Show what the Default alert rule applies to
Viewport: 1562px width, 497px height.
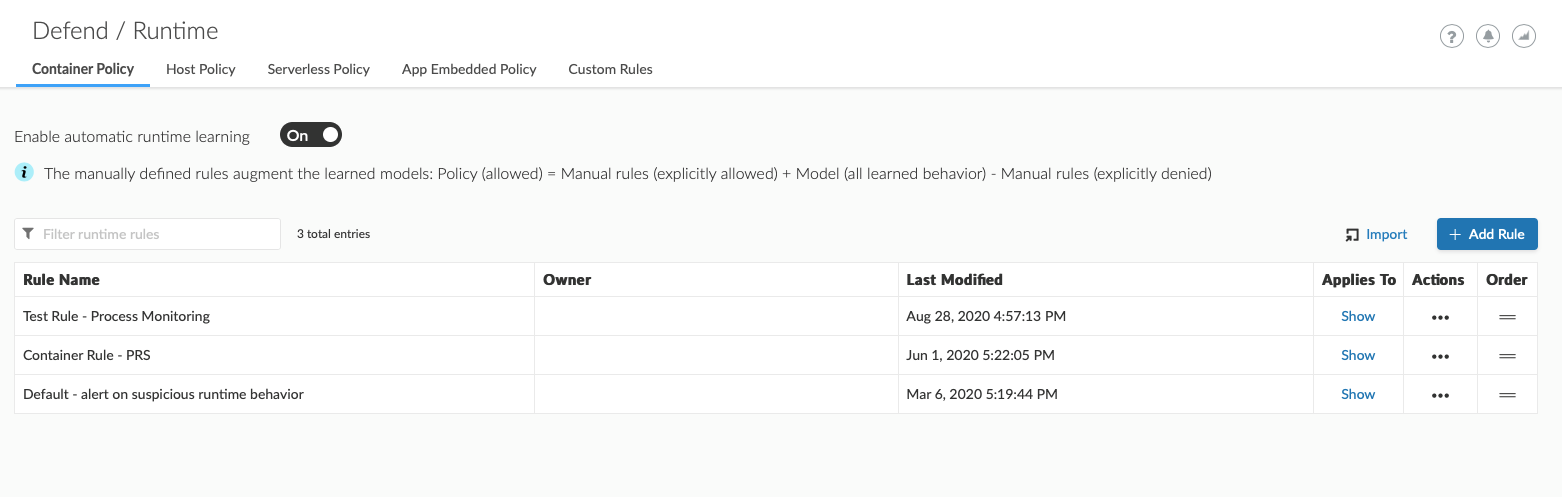1358,394
